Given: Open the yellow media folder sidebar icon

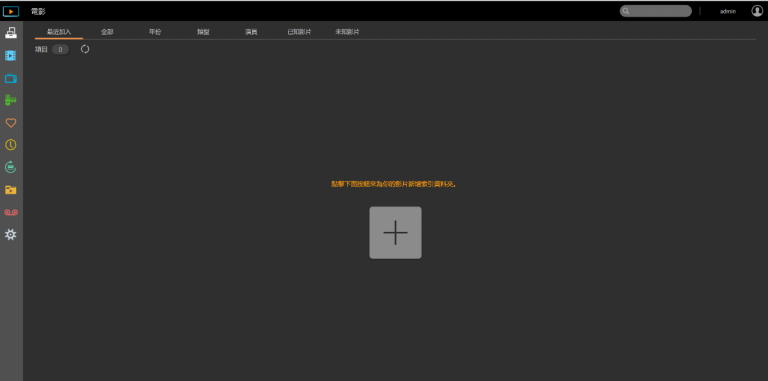Looking at the screenshot, I should 10,190.
